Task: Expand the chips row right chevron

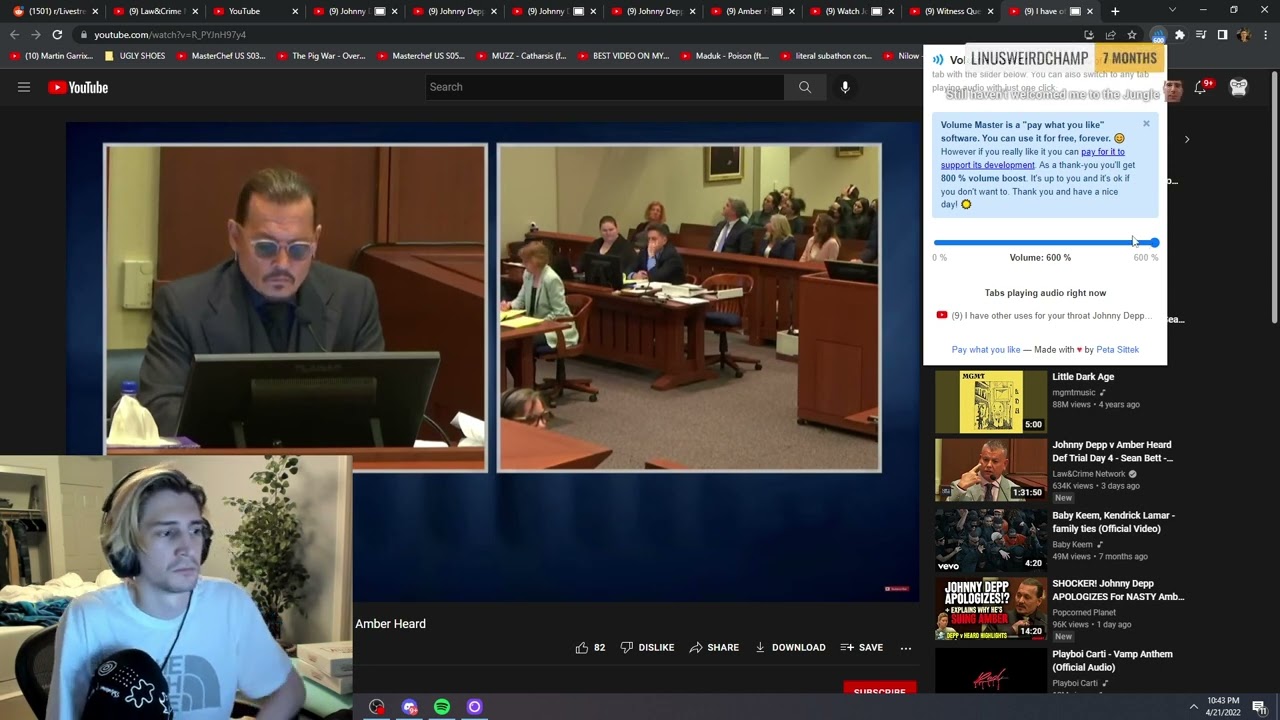Action: pos(1187,139)
